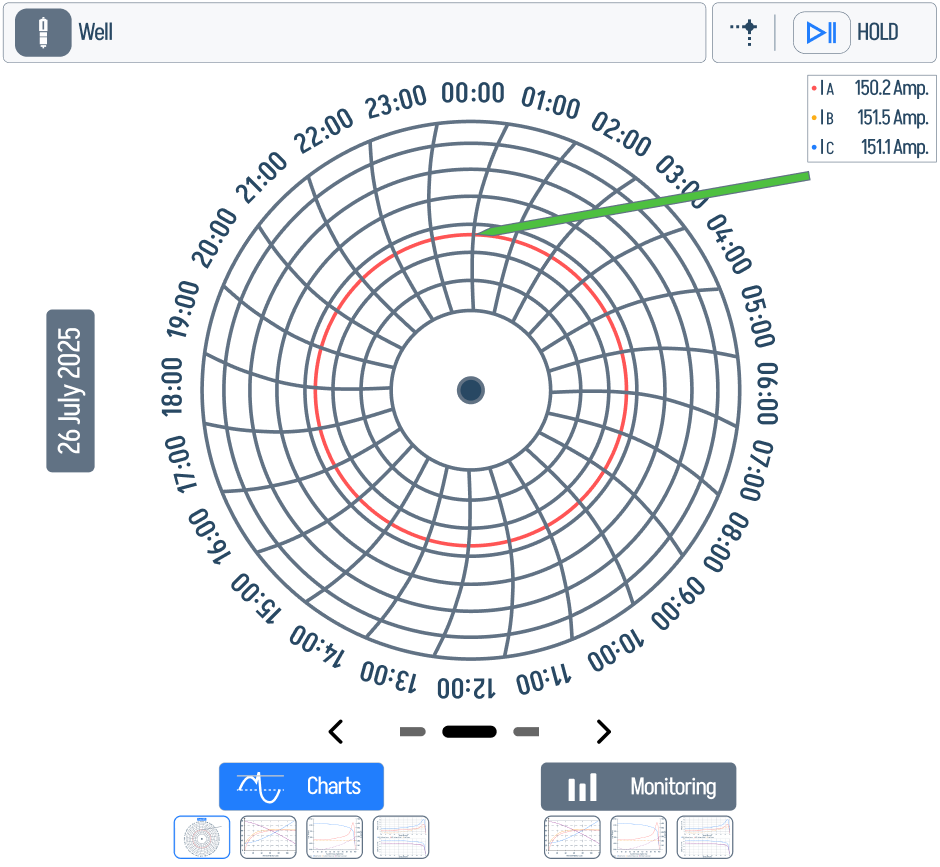This screenshot has width=940, height=867.
Task: Click the center dot of the polar chart
Action: [471, 390]
